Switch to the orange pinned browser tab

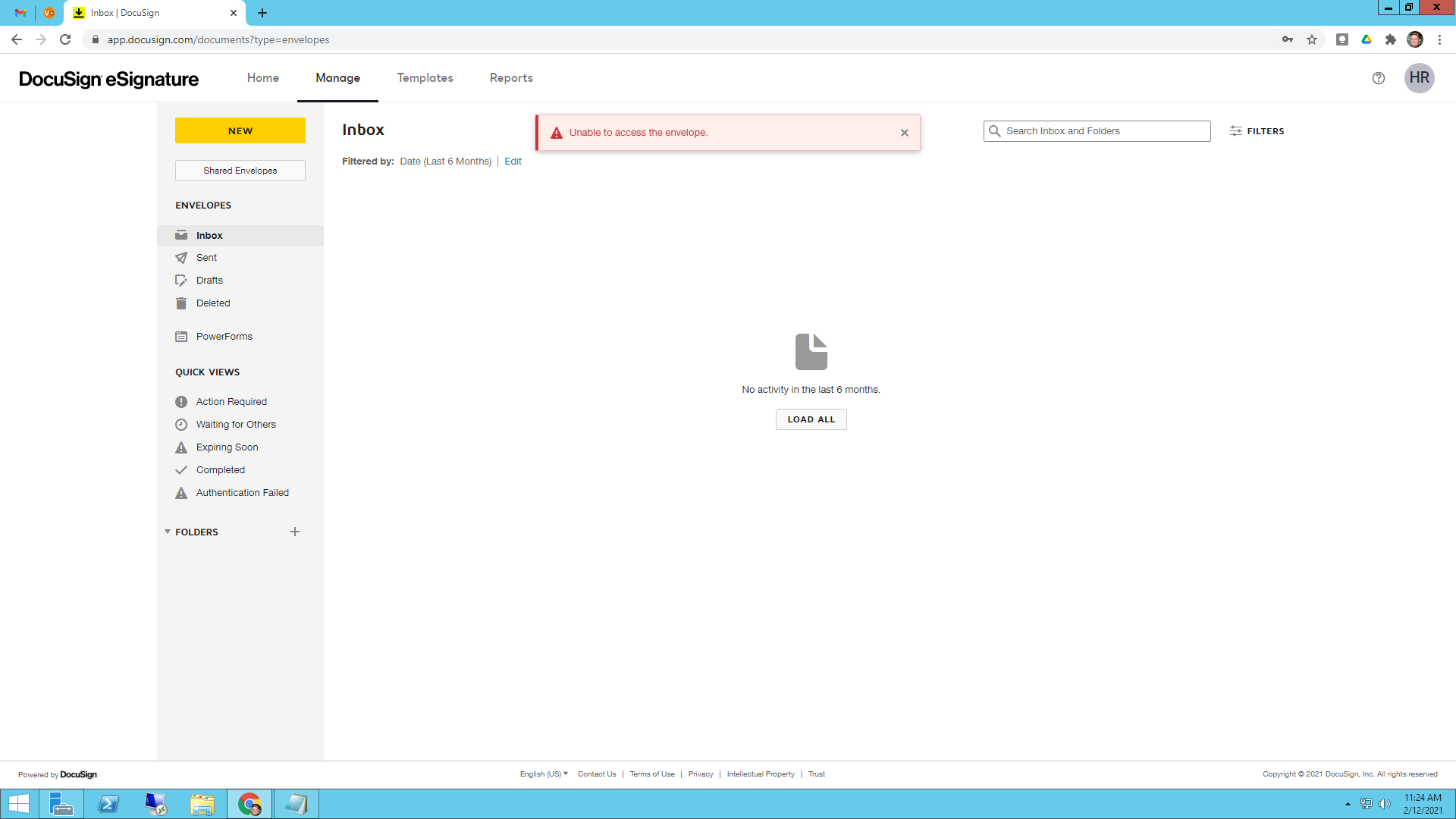pyautogui.click(x=49, y=13)
